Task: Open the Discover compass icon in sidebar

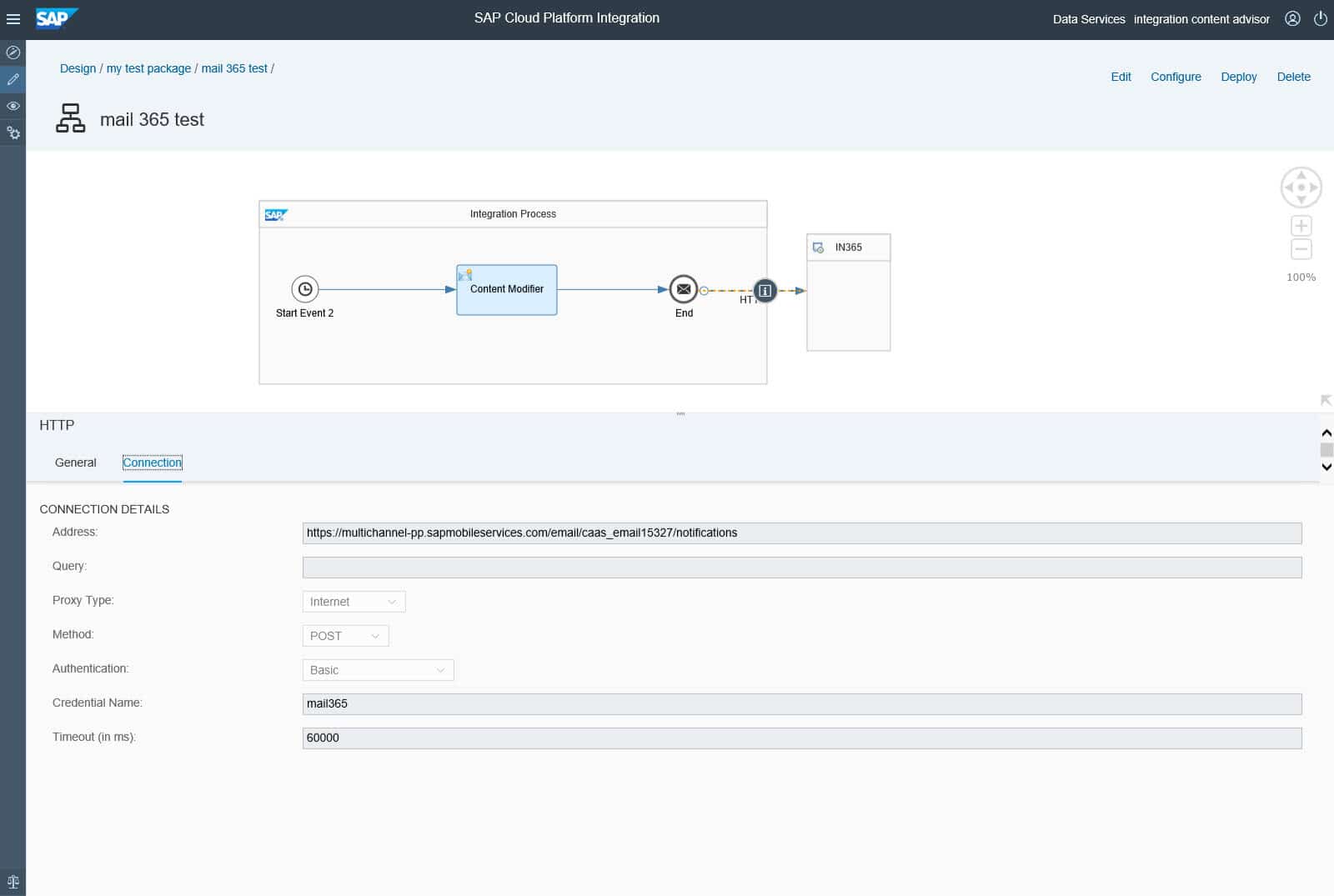Action: pos(13,53)
